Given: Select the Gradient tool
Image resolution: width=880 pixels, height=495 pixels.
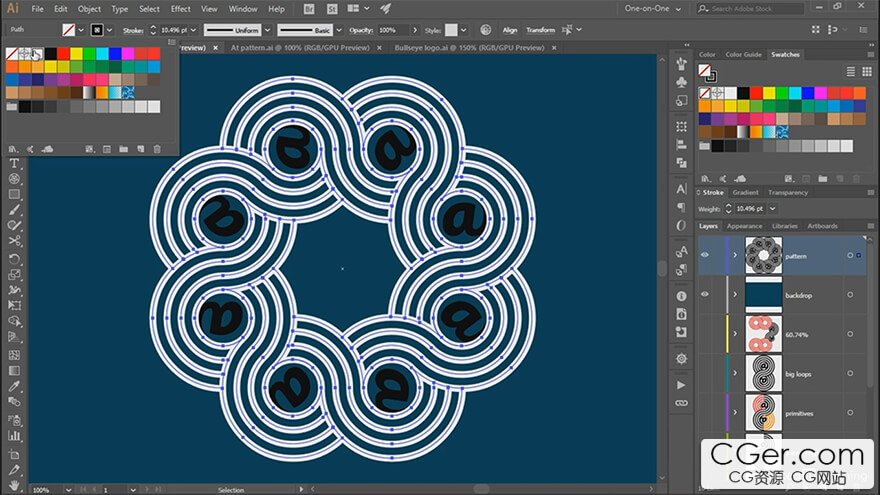Looking at the screenshot, I should click(15, 371).
